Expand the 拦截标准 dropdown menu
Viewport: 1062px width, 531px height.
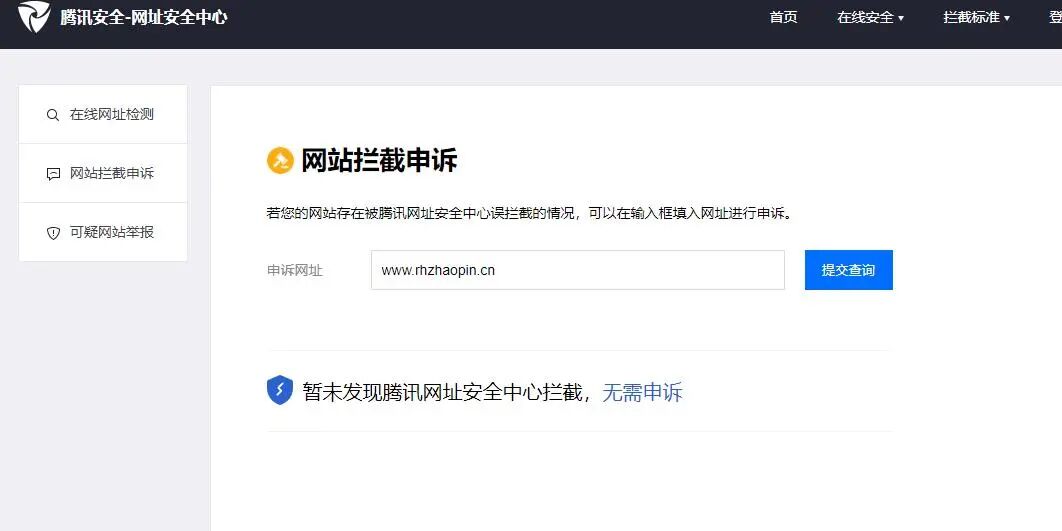point(977,18)
